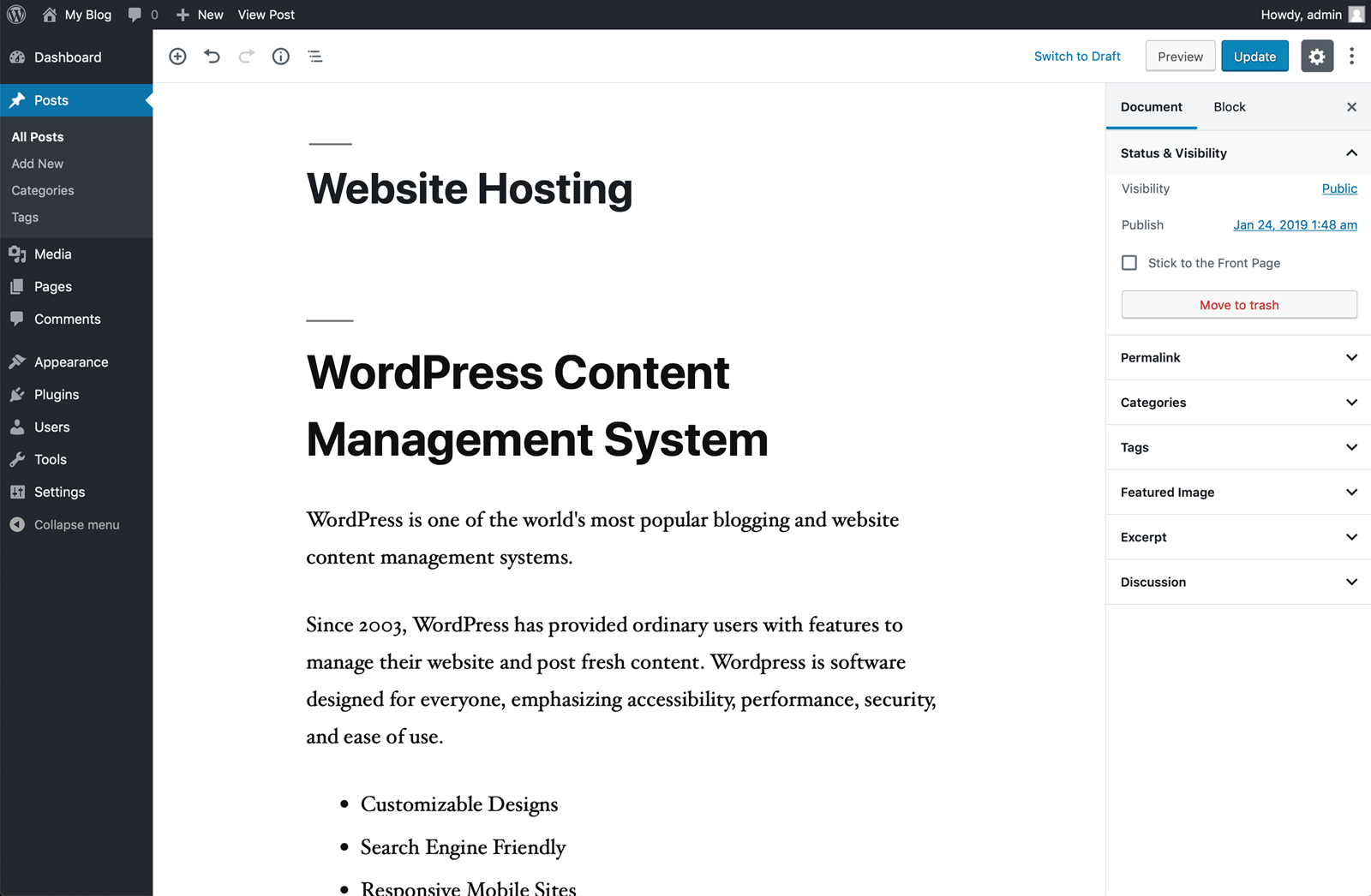Collapse the admin menu
This screenshot has height=896, width=1371.
click(76, 525)
